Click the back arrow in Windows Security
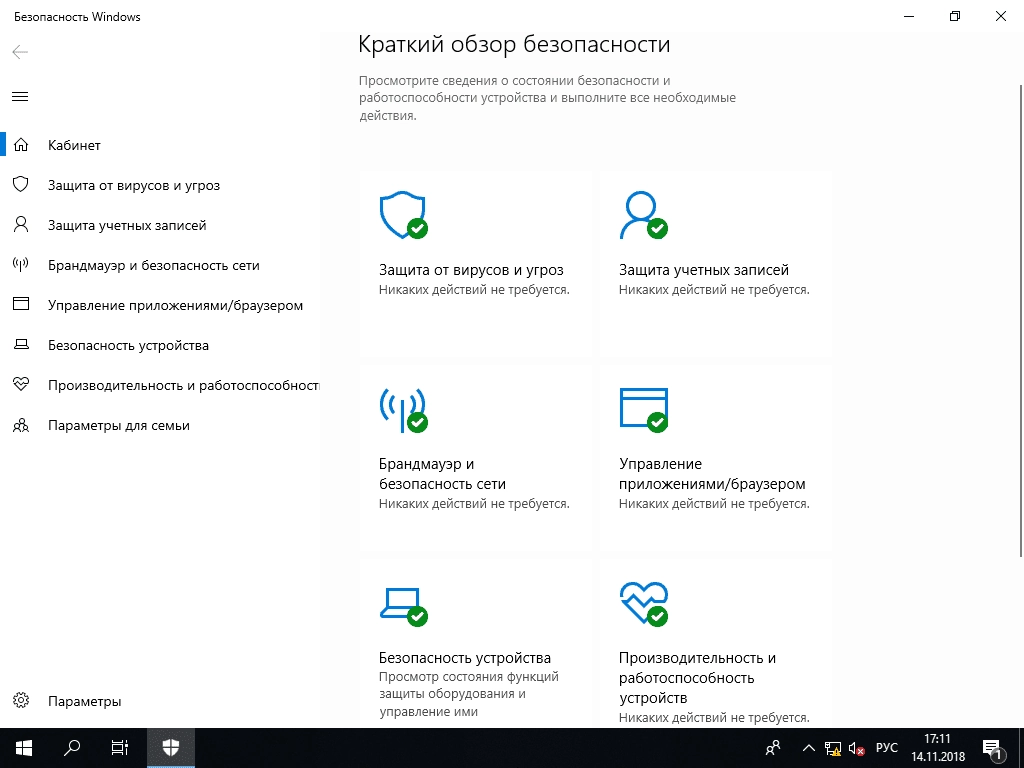Image resolution: width=1024 pixels, height=768 pixels. point(20,52)
